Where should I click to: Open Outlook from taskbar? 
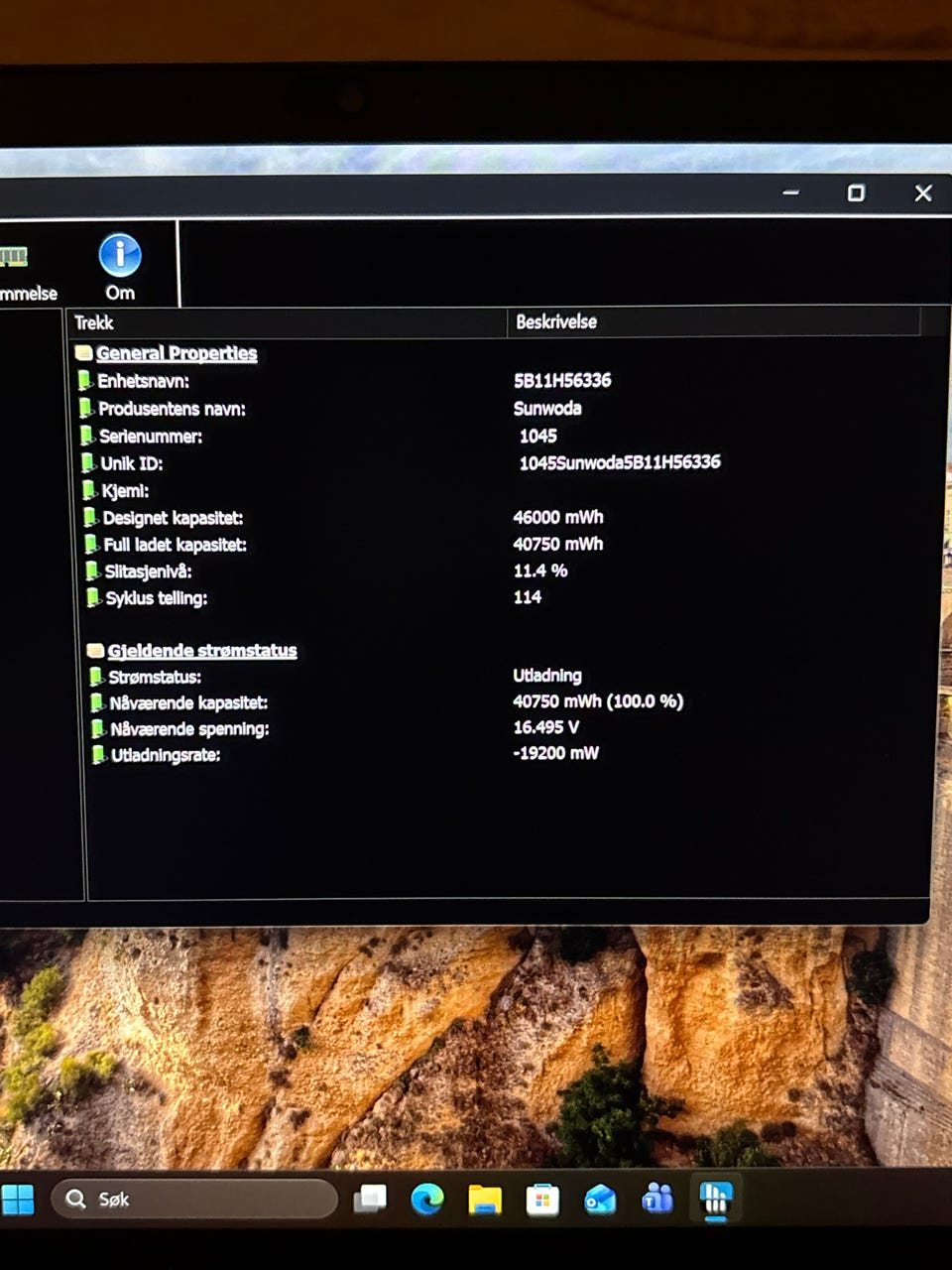(600, 1200)
